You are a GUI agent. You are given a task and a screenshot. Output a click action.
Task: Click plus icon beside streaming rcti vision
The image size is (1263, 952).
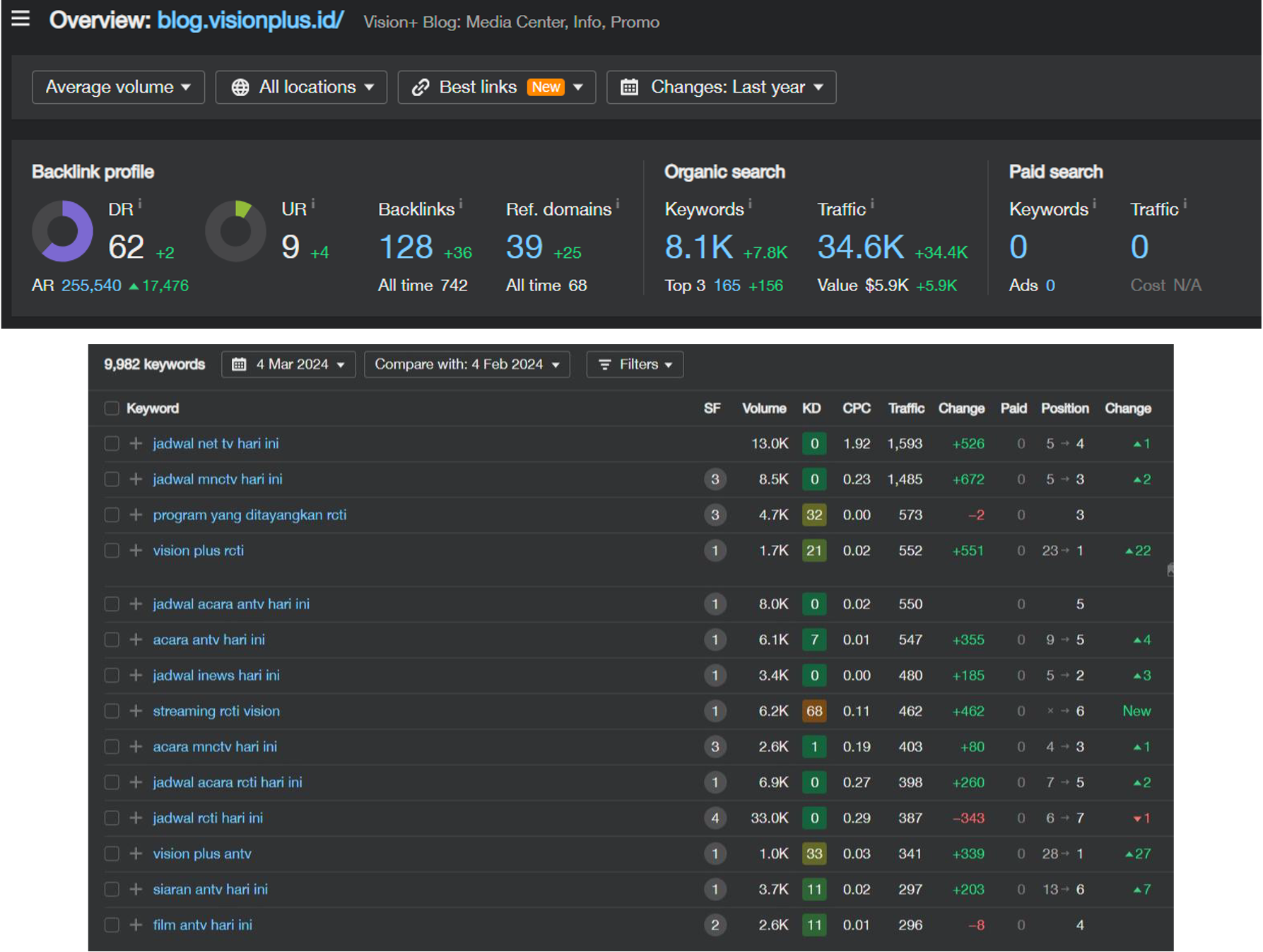click(136, 710)
